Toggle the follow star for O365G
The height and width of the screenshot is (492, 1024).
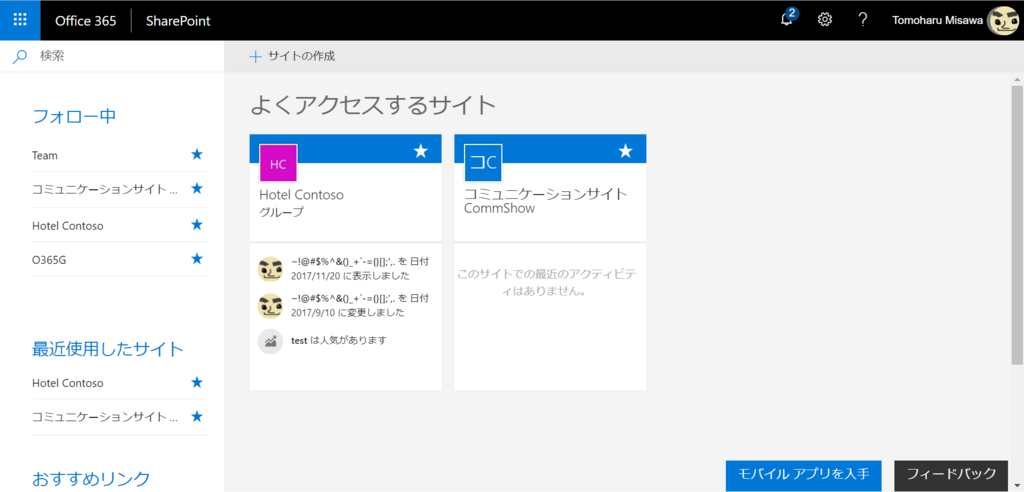[x=197, y=259]
